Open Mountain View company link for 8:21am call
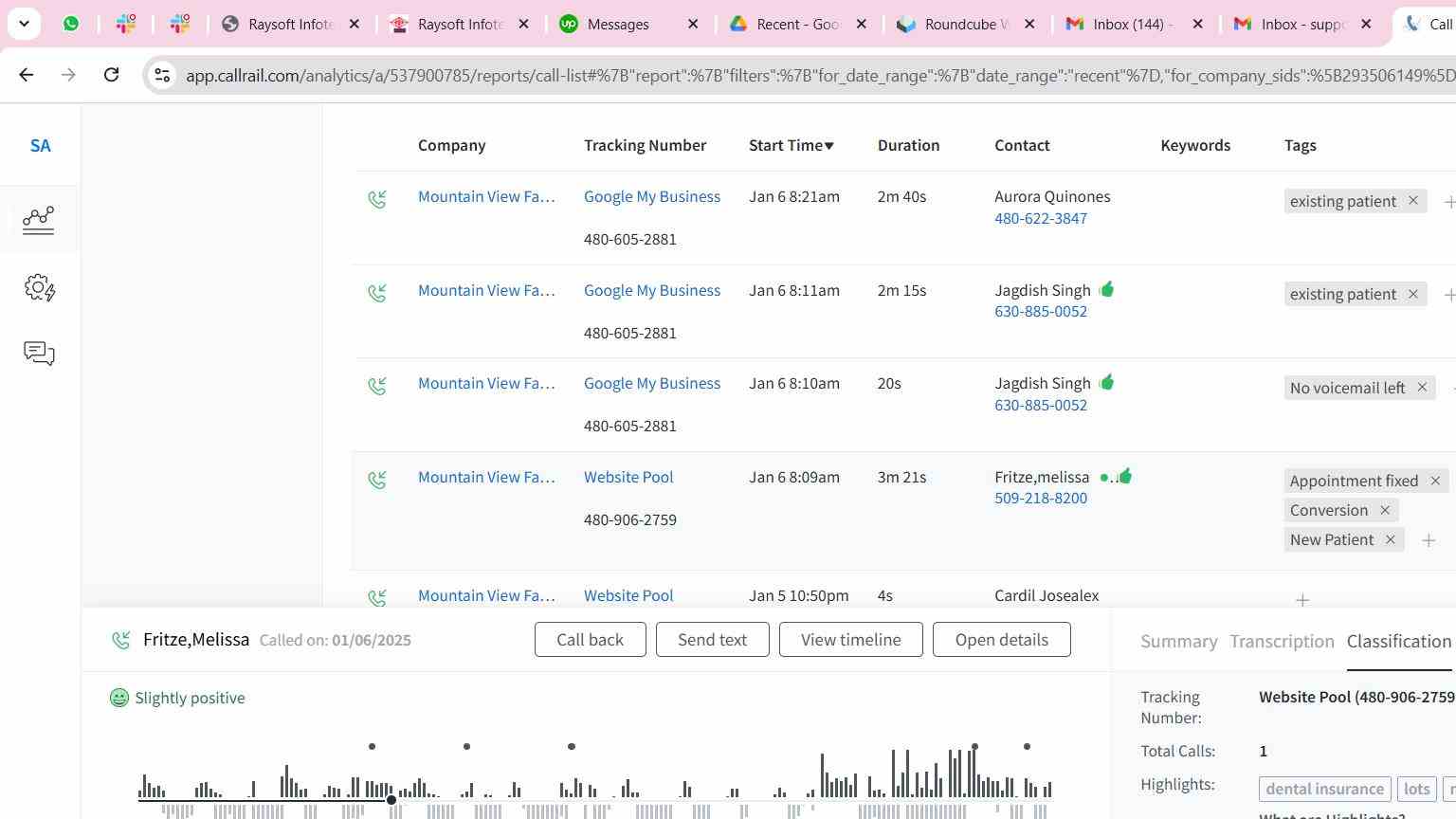 coord(486,196)
